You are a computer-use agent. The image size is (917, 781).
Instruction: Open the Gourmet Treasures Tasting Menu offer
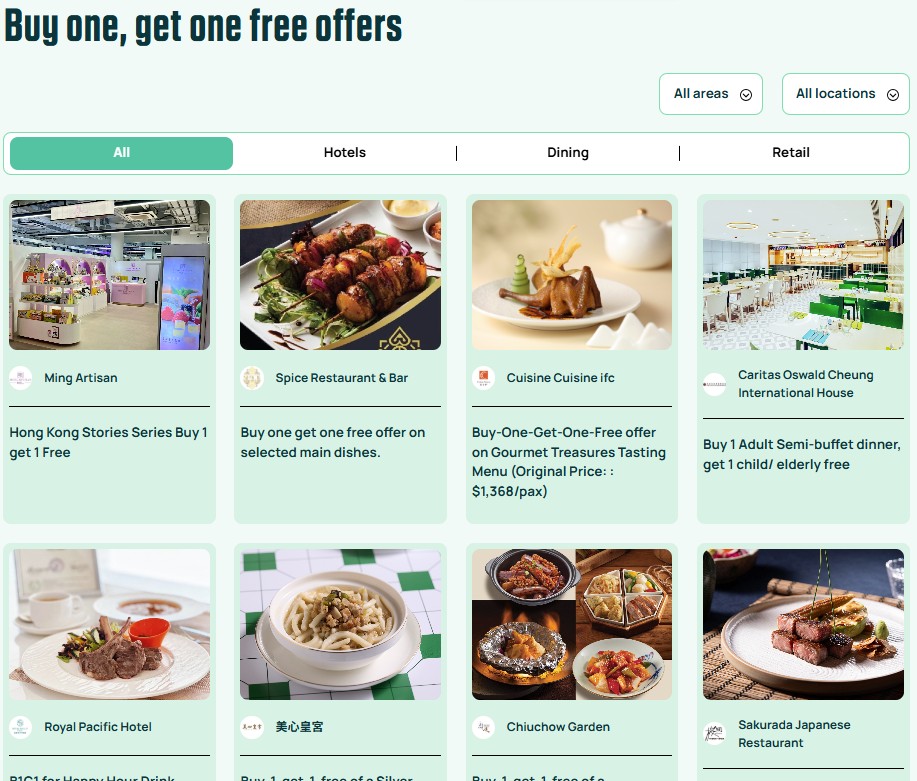[x=569, y=462]
